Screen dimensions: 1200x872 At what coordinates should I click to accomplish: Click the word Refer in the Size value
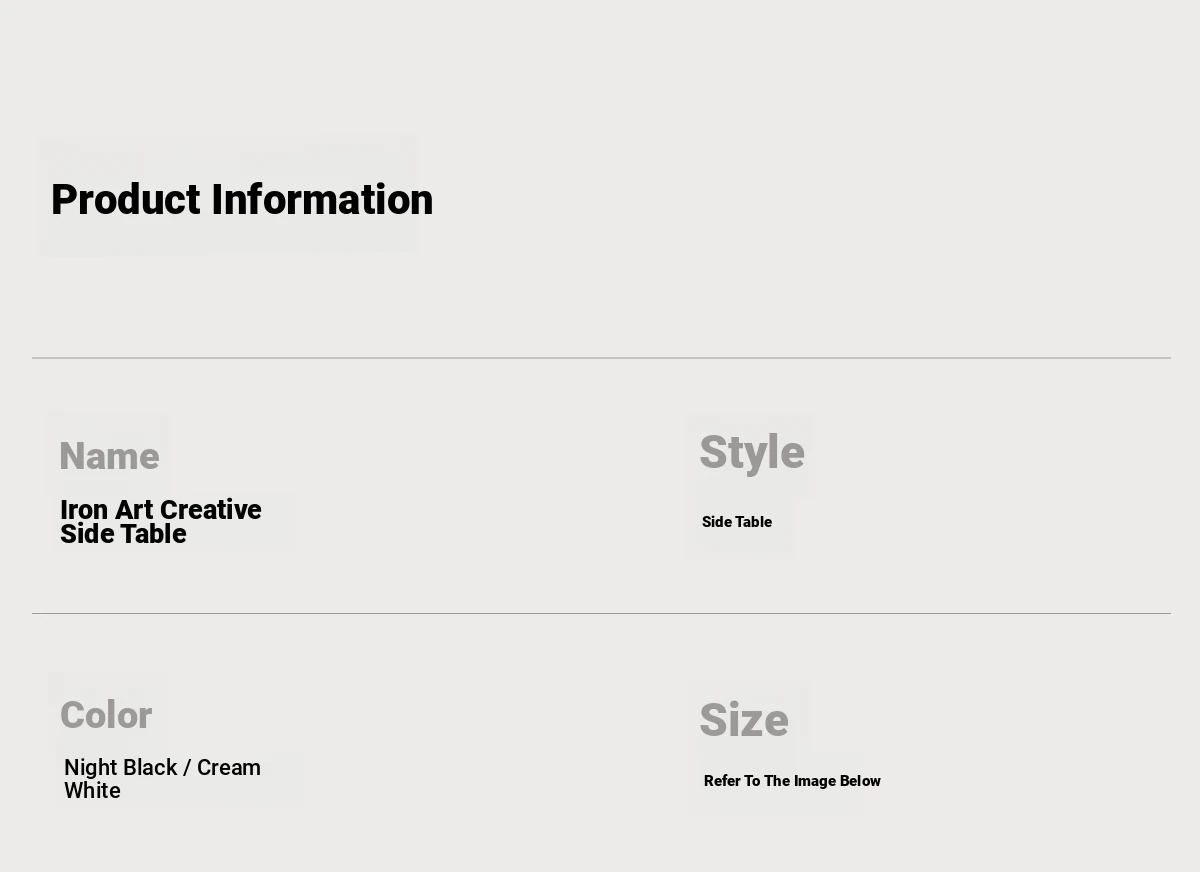pos(721,781)
